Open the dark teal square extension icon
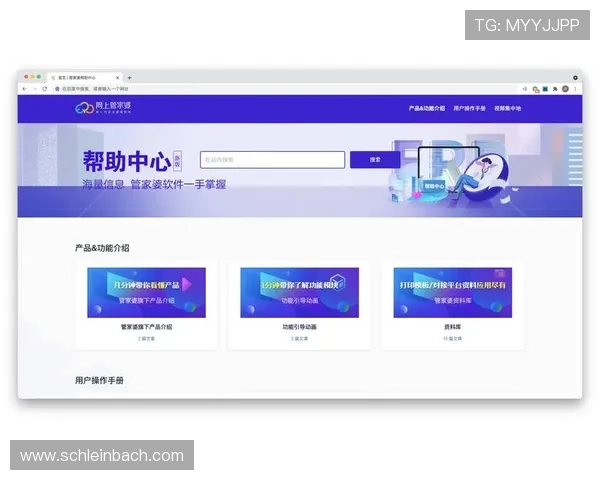Viewport: 600px width, 480px height. point(545,89)
